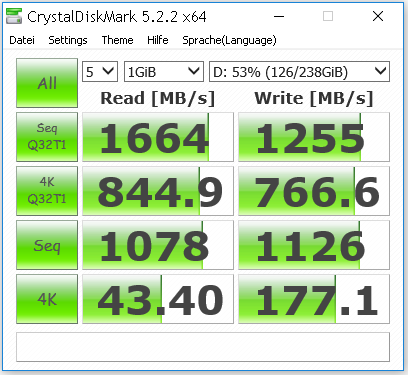Start the Seq Q32T1 test
Image resolution: width=408 pixels, height=375 pixels.
47,137
